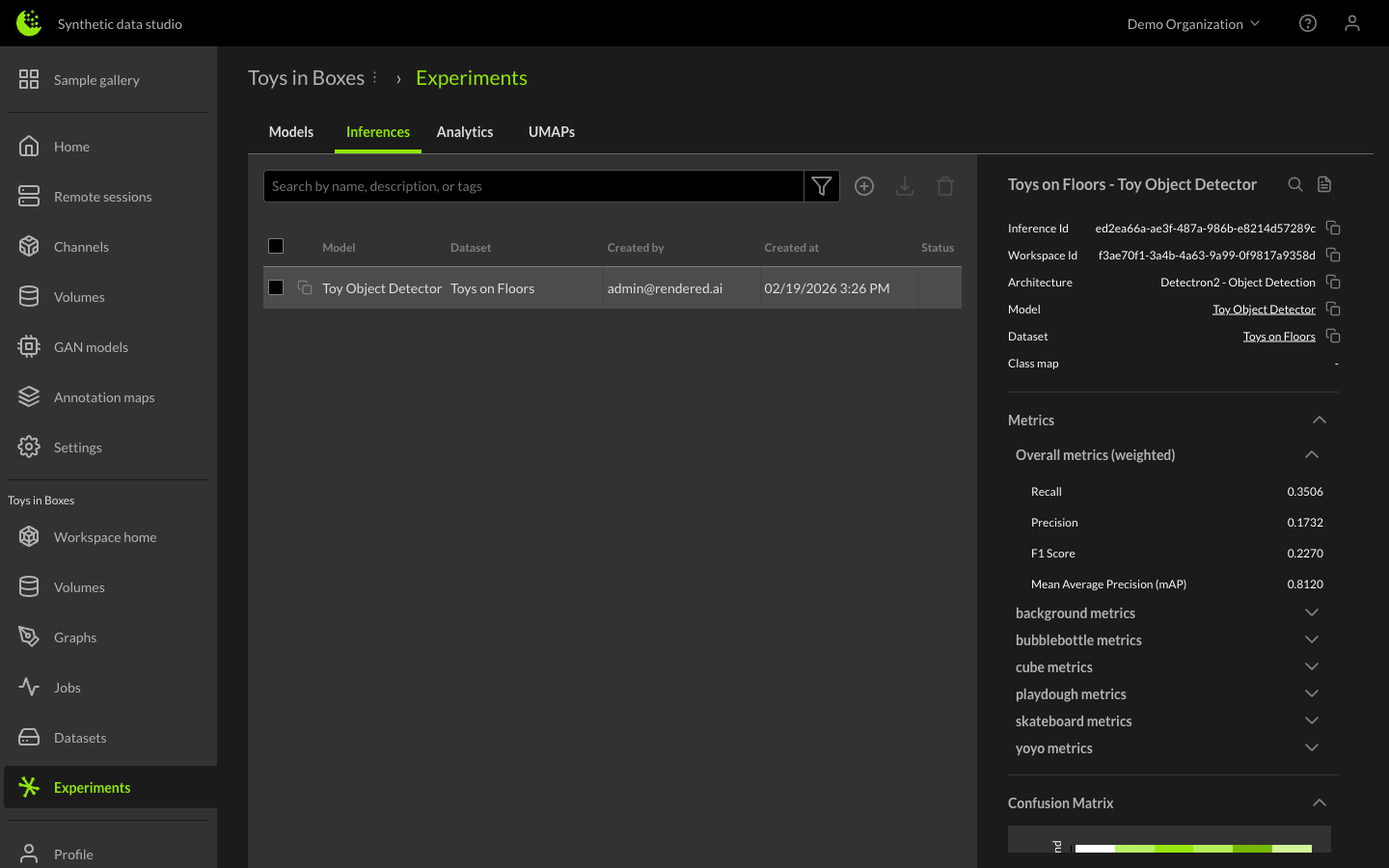Open the Toys on Floors dataset link
The image size is (1389, 868).
1279,337
